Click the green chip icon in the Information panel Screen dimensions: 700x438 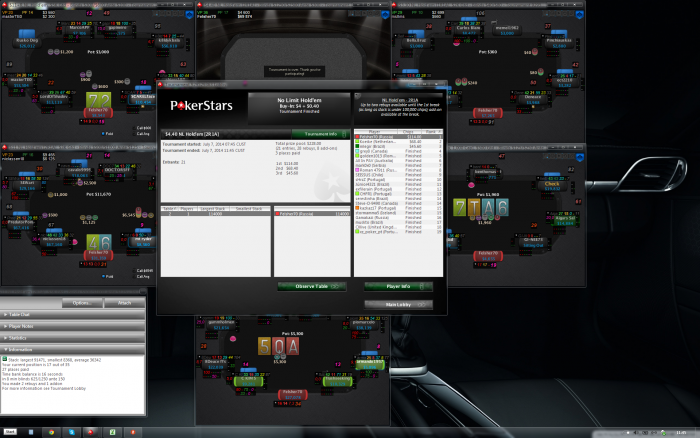pyautogui.click(x=4, y=359)
